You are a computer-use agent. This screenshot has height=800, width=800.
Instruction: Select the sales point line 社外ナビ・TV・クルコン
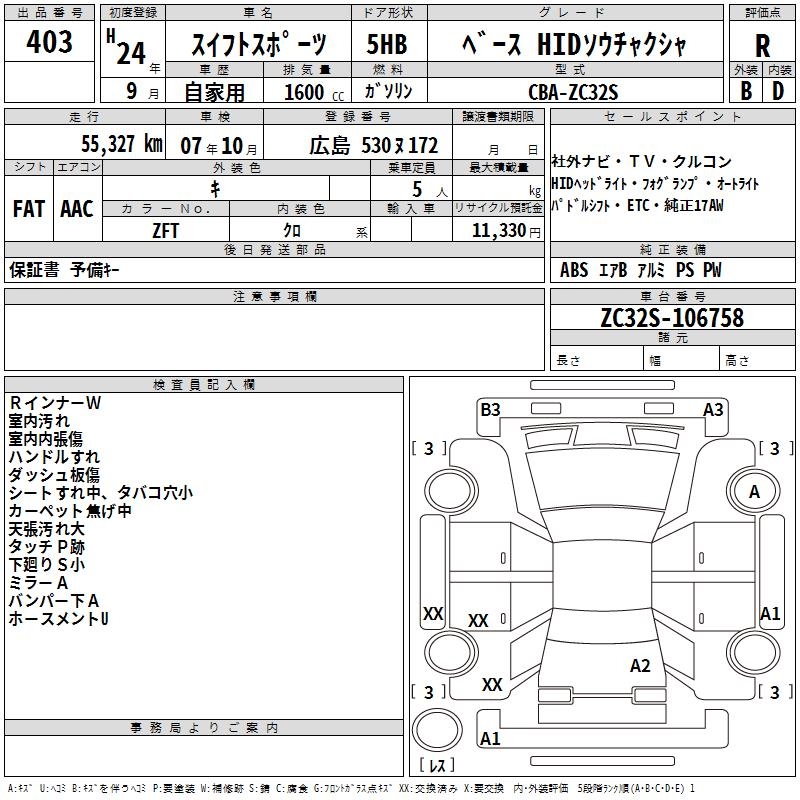pyautogui.click(x=641, y=162)
